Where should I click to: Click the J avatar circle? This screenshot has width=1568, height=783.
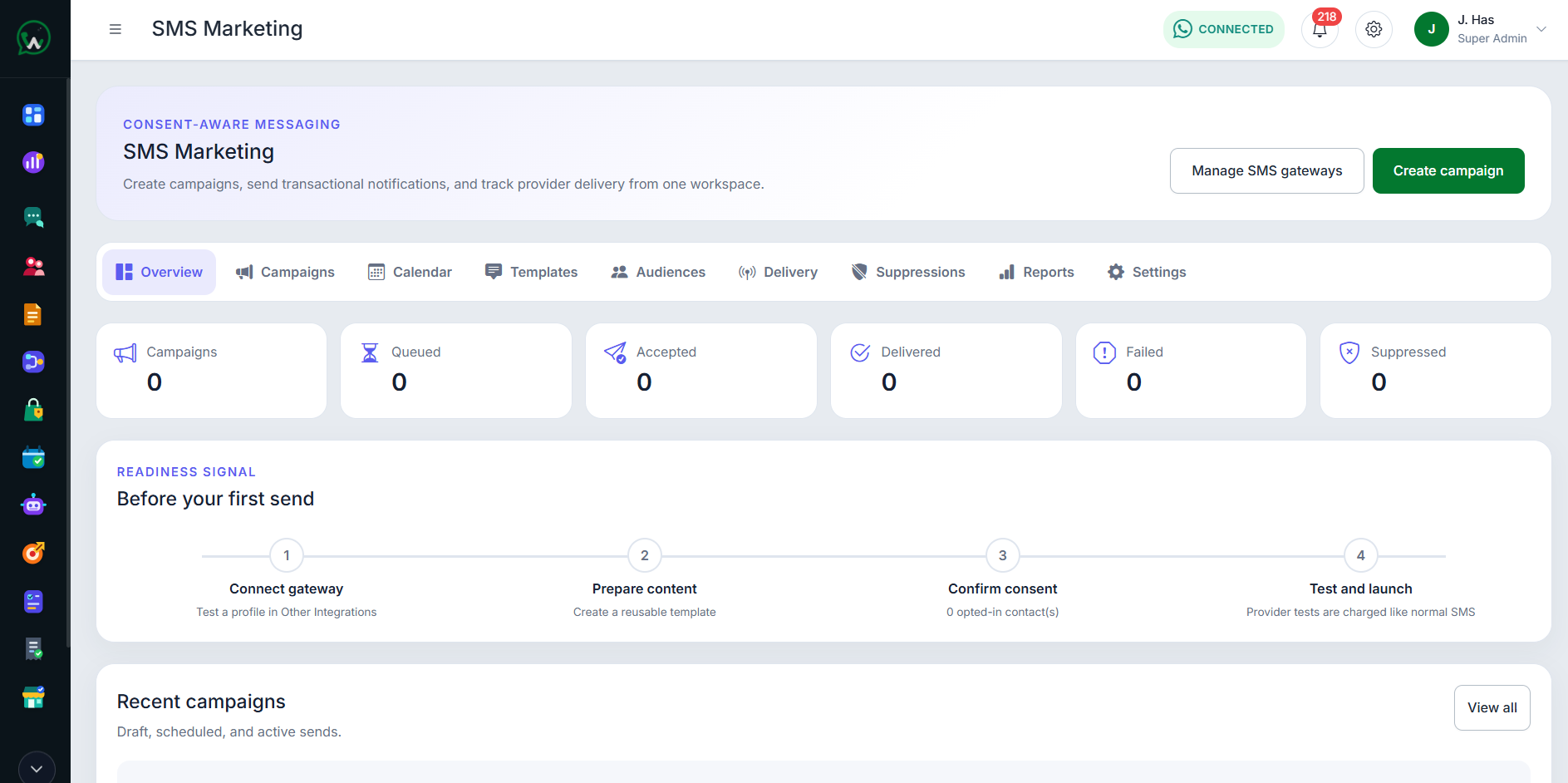click(1431, 29)
